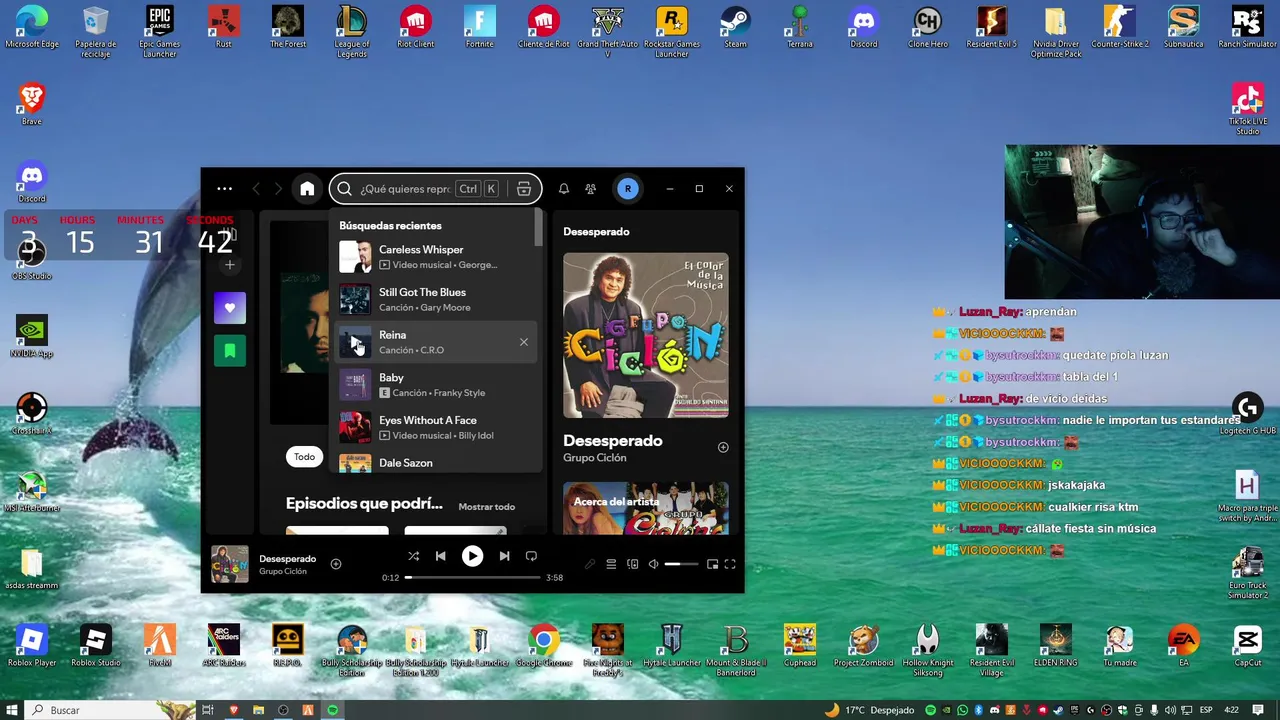The width and height of the screenshot is (1280, 720).
Task: Open the Spotify three-dots menu
Action: pyautogui.click(x=224, y=189)
